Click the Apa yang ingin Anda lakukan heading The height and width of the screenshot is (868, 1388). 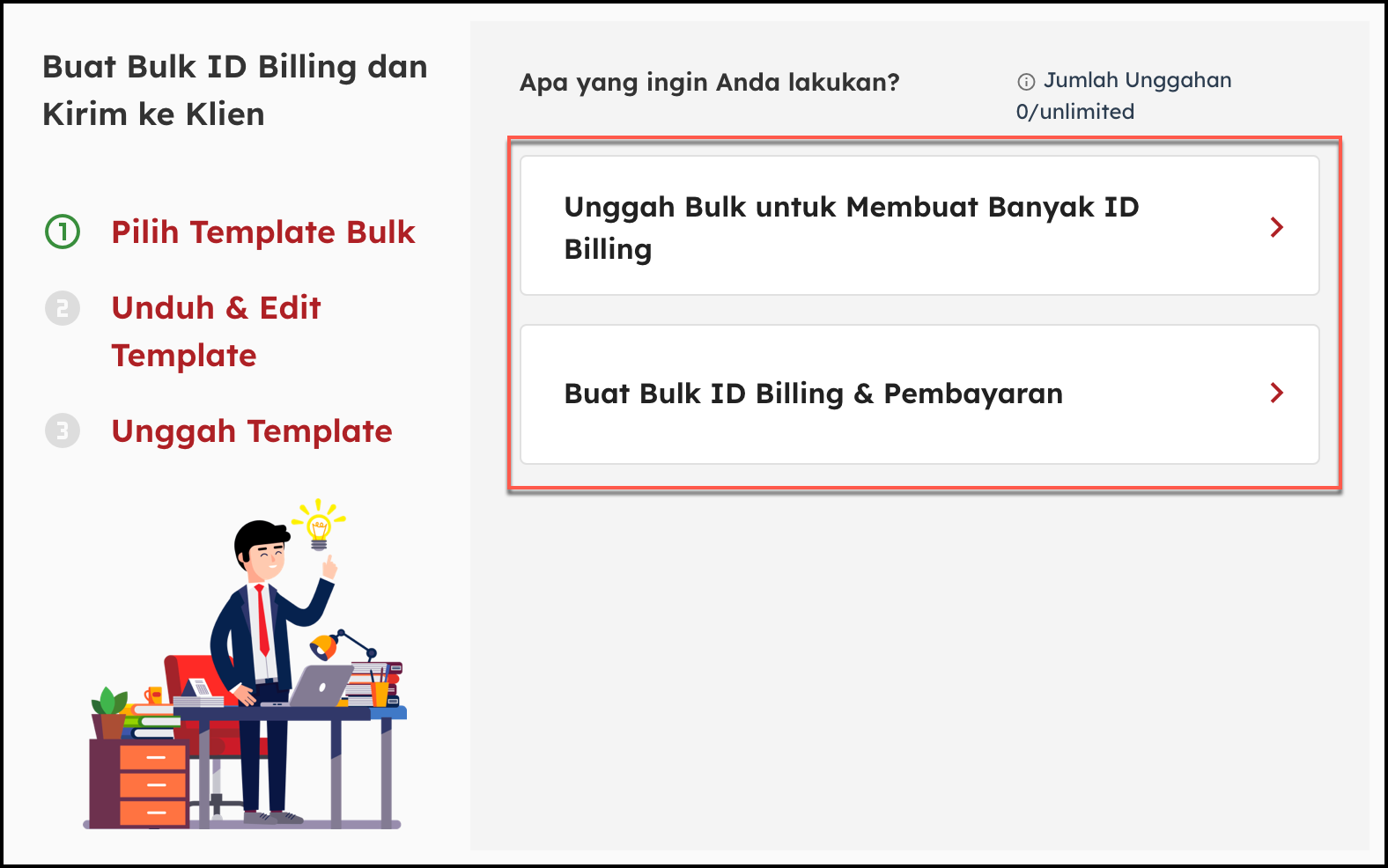[x=709, y=83]
